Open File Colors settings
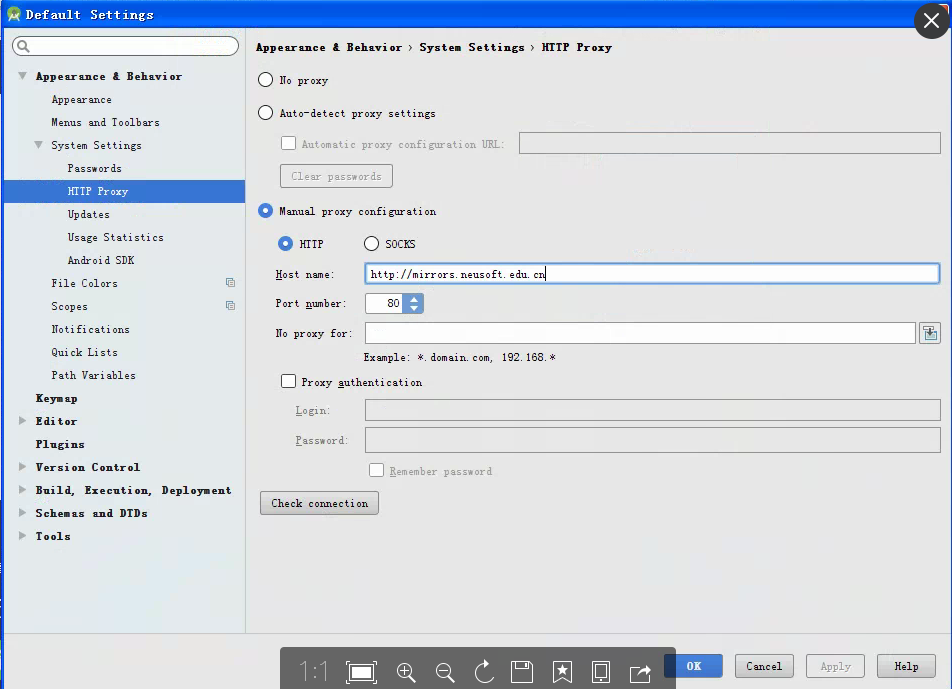The height and width of the screenshot is (689, 952). coord(84,283)
